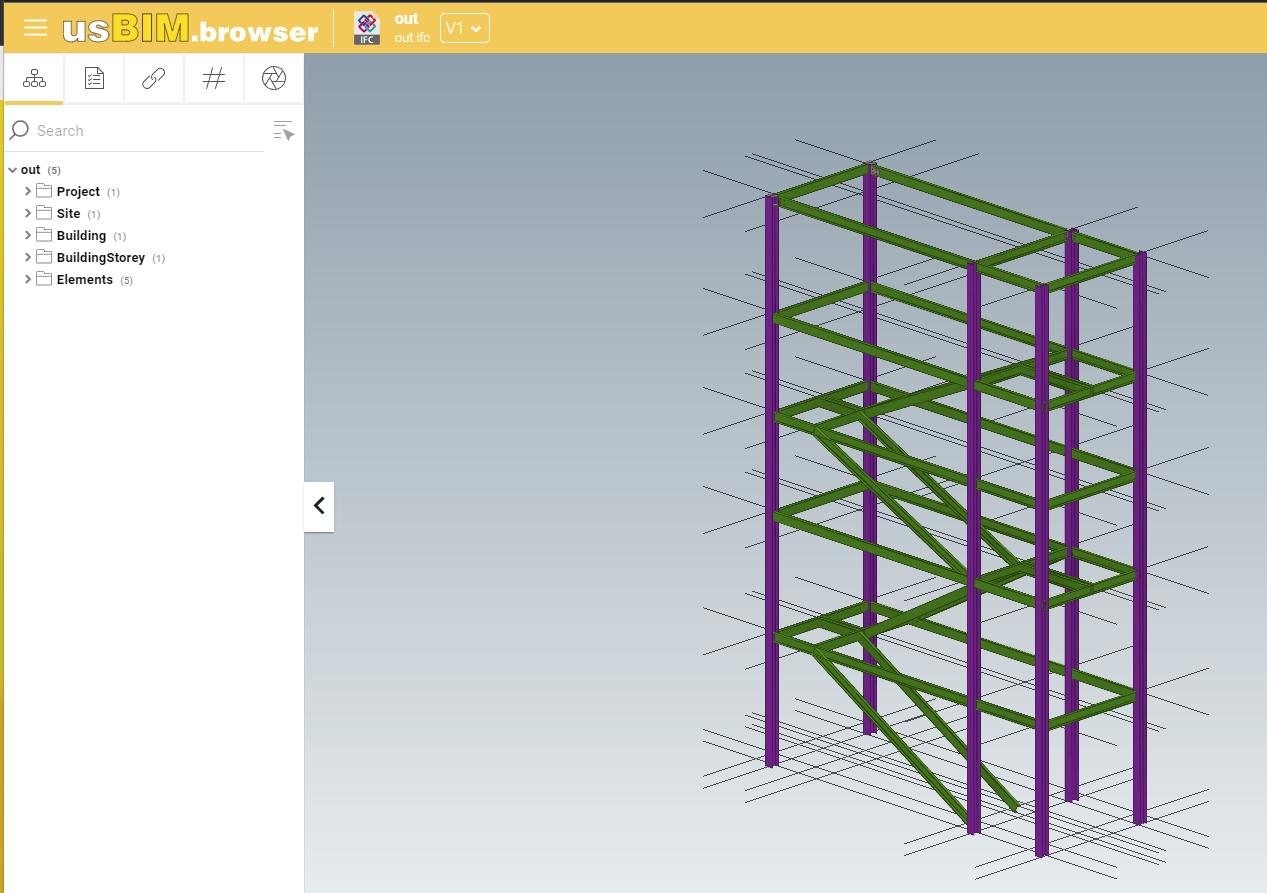The width and height of the screenshot is (1267, 893).
Task: Open the V1 version dropdown
Action: coord(464,29)
